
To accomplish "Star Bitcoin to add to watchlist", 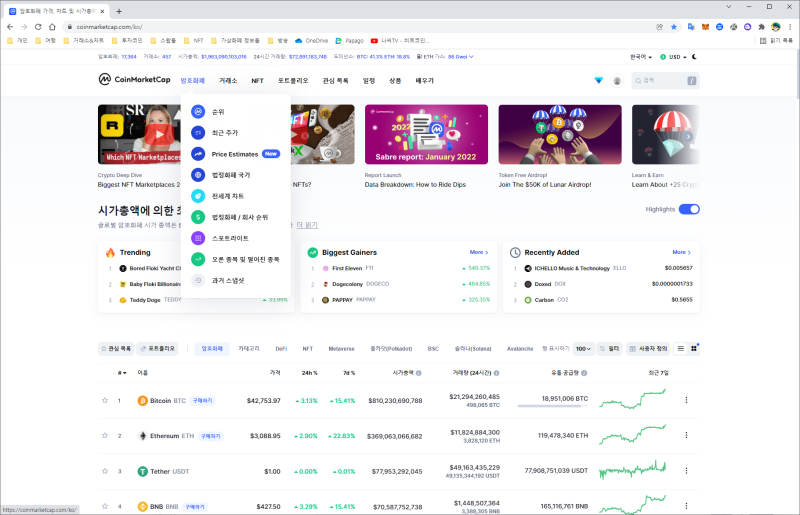I will [x=105, y=401].
